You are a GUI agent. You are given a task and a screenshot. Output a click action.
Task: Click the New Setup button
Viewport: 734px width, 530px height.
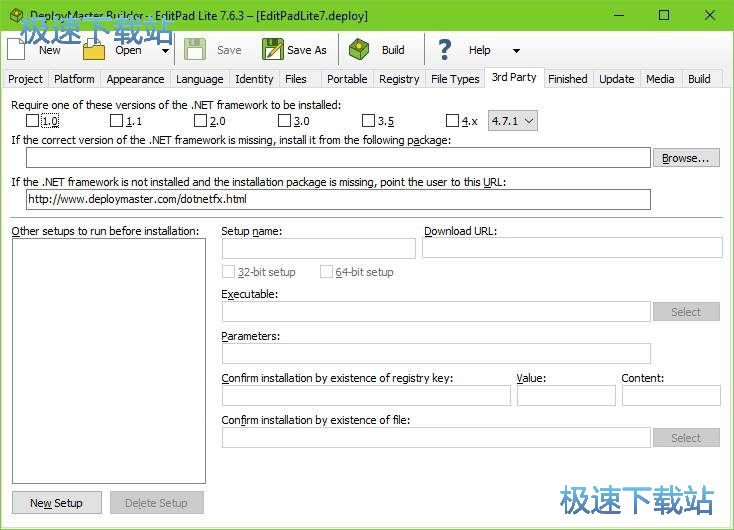tap(57, 503)
